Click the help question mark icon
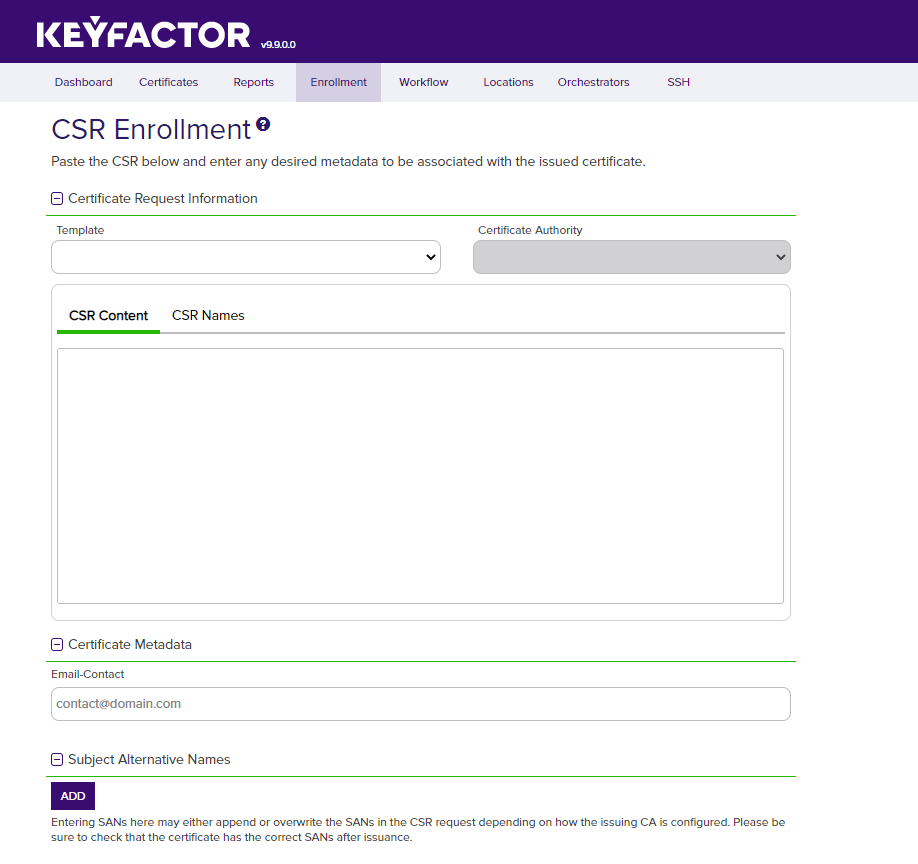The image size is (918, 864). 263,125
